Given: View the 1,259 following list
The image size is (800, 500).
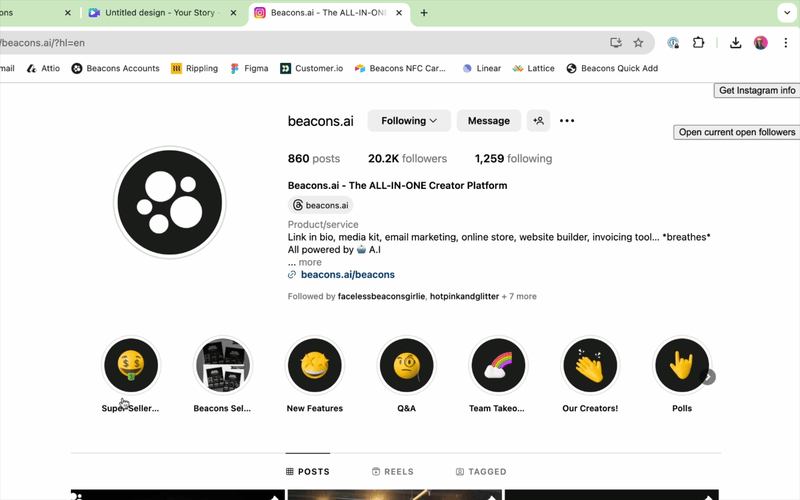Looking at the screenshot, I should (513, 159).
